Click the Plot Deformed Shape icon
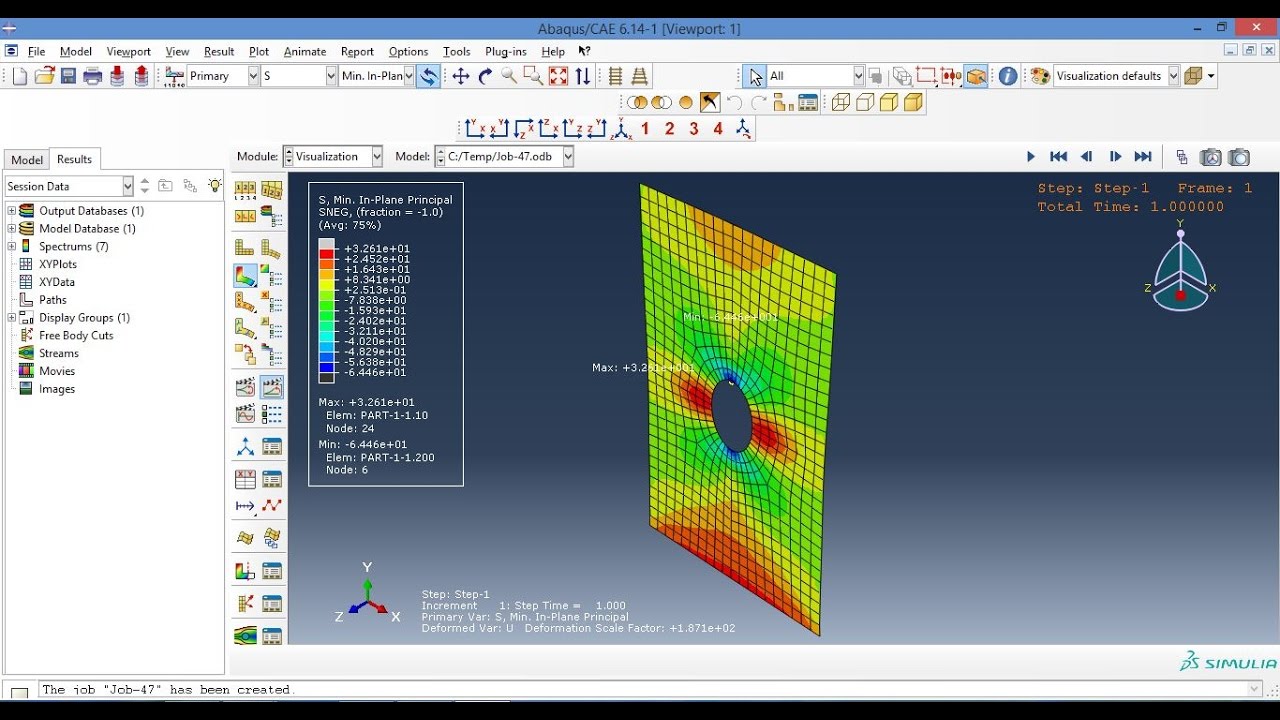Viewport: 1280px width, 720px height. (x=271, y=248)
